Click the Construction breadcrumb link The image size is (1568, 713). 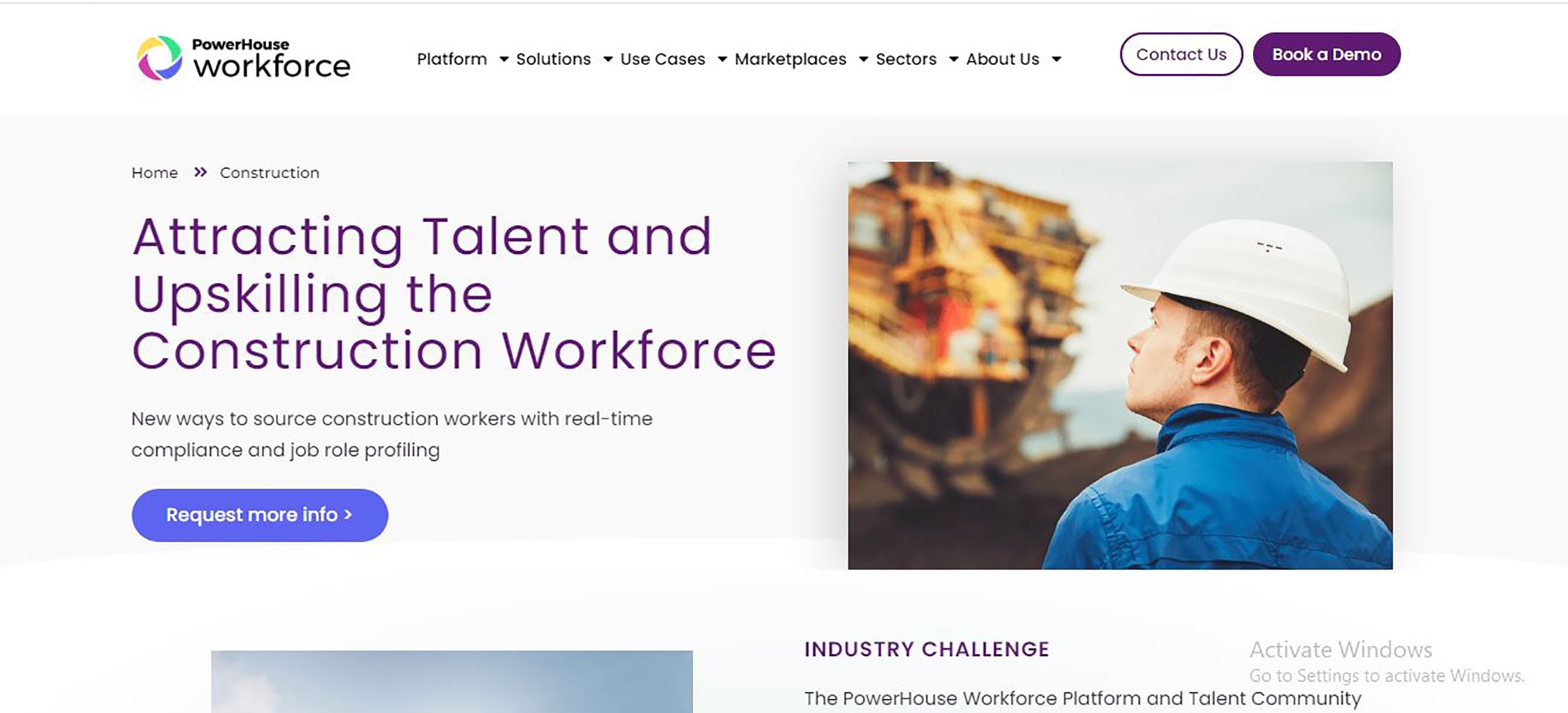point(269,173)
